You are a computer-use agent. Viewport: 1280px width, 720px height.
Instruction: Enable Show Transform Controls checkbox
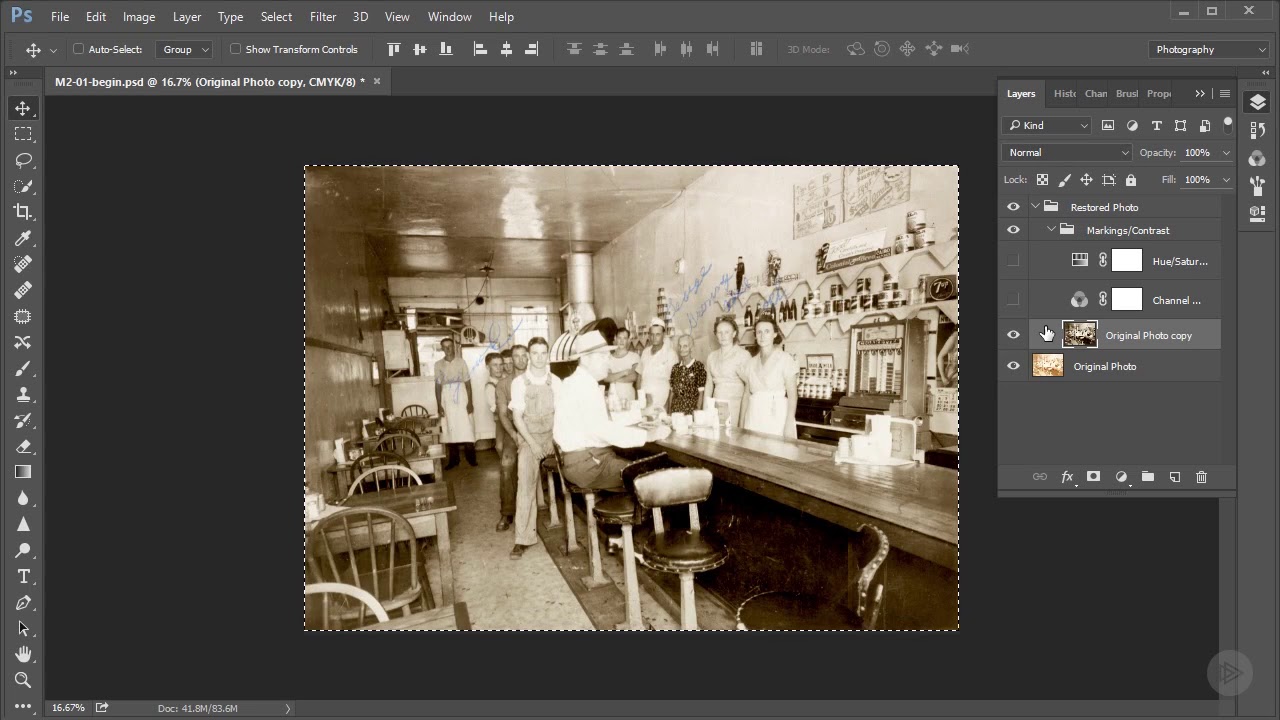tap(236, 49)
